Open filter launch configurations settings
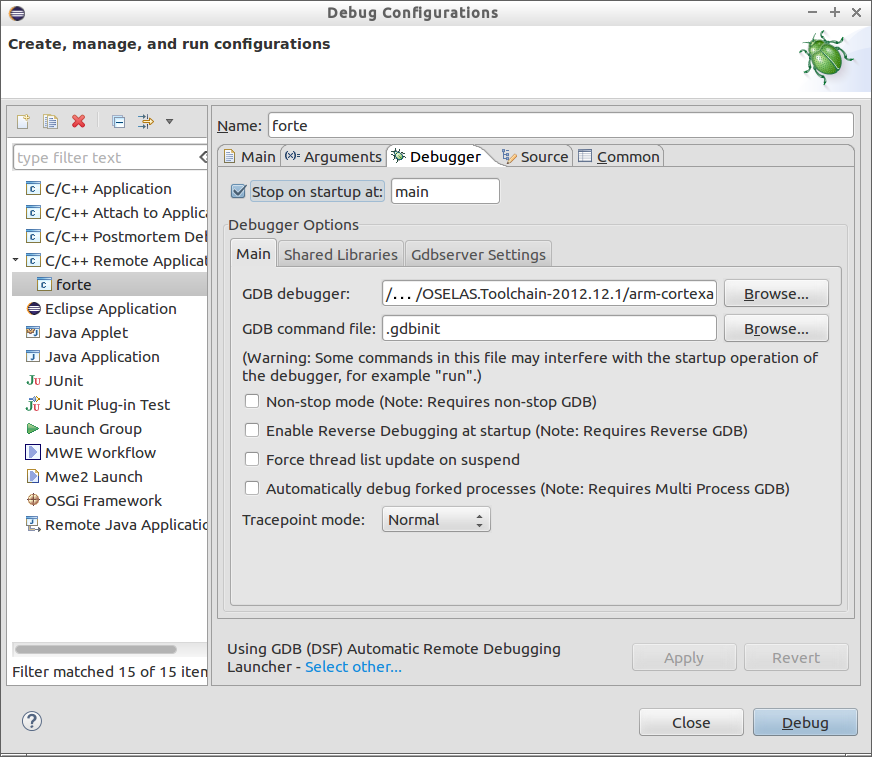The width and height of the screenshot is (872, 757). point(145,121)
